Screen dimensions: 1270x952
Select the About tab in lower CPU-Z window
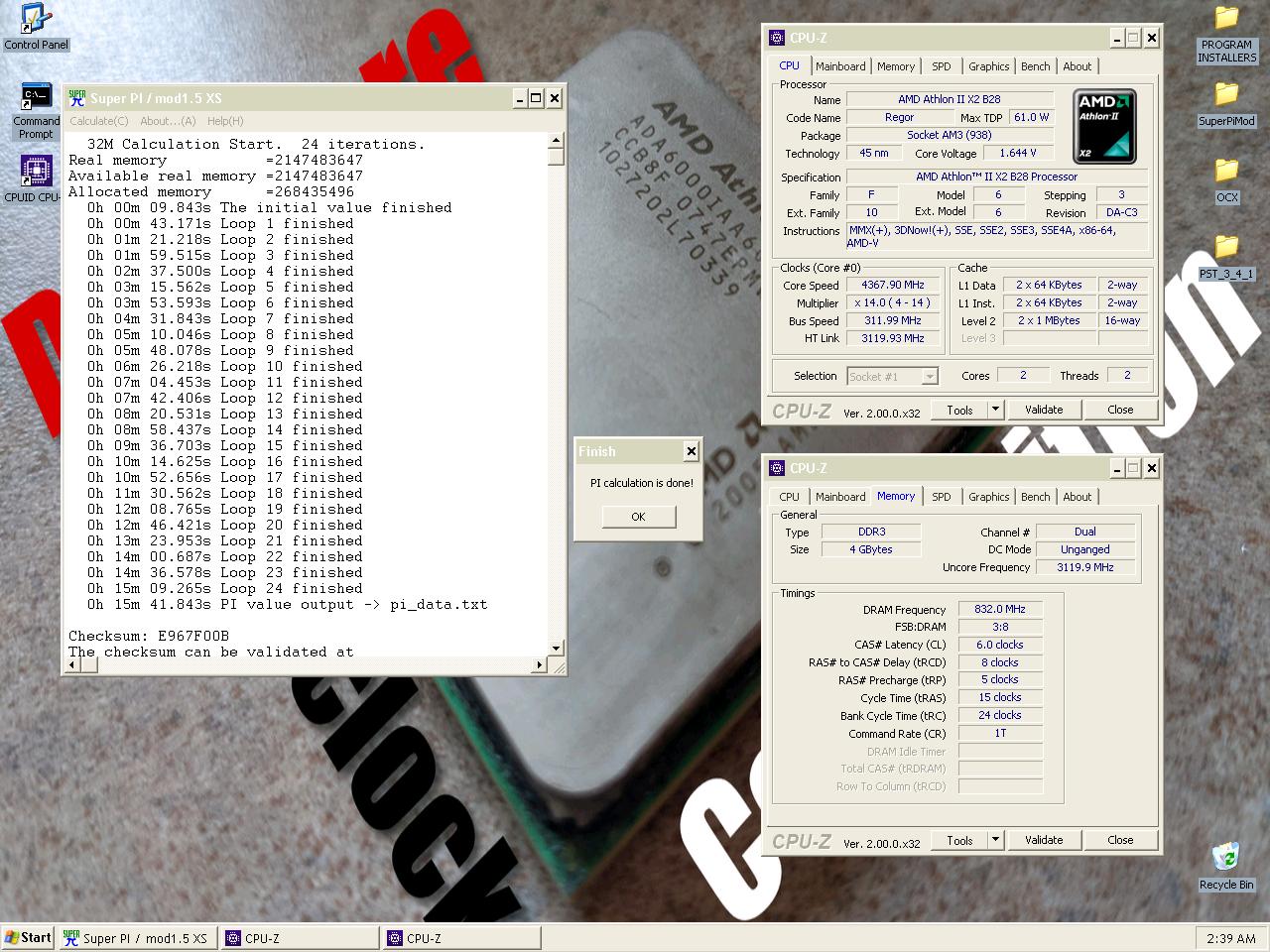(x=1077, y=497)
